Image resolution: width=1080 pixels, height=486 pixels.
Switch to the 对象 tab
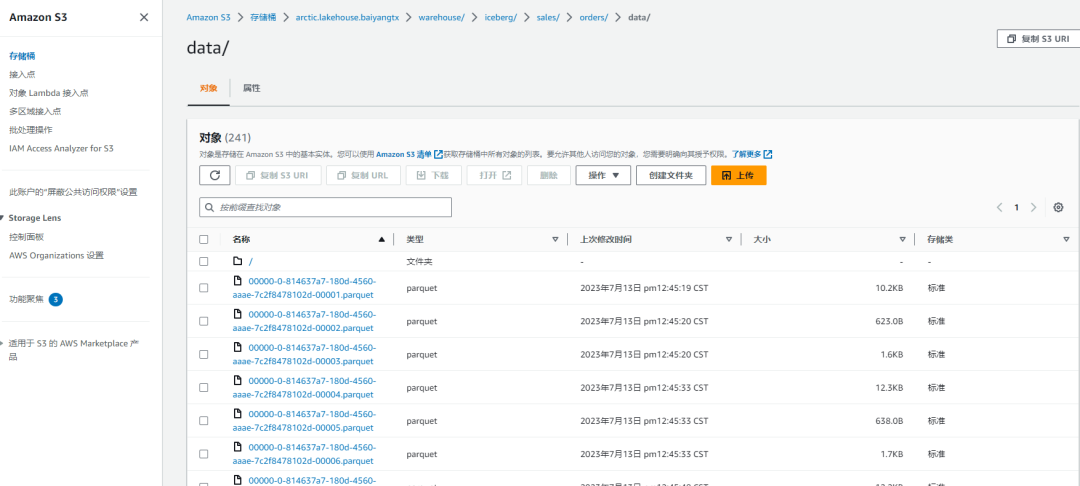(x=209, y=88)
